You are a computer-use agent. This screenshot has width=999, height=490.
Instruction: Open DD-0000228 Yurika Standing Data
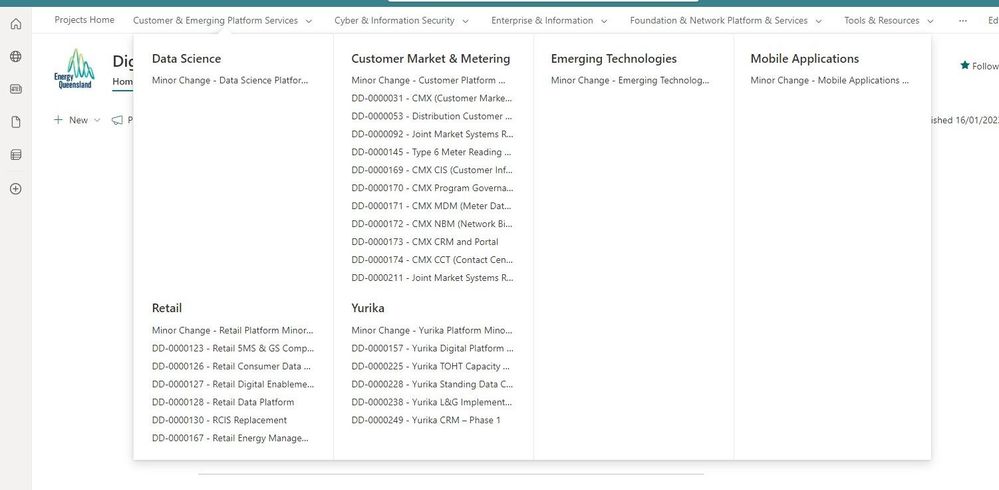pyautogui.click(x=432, y=384)
